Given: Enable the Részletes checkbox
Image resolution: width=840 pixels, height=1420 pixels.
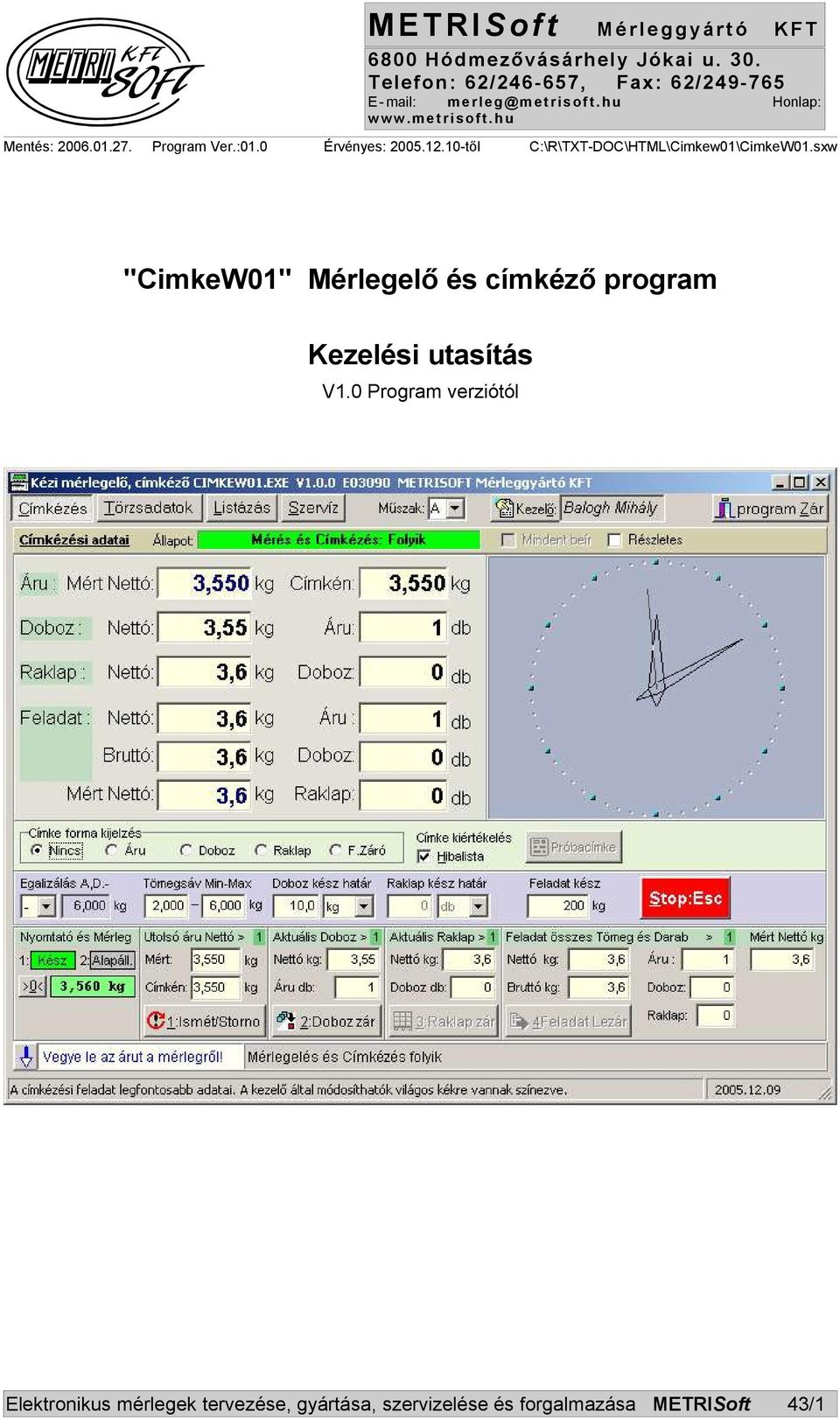Looking at the screenshot, I should 614,540.
